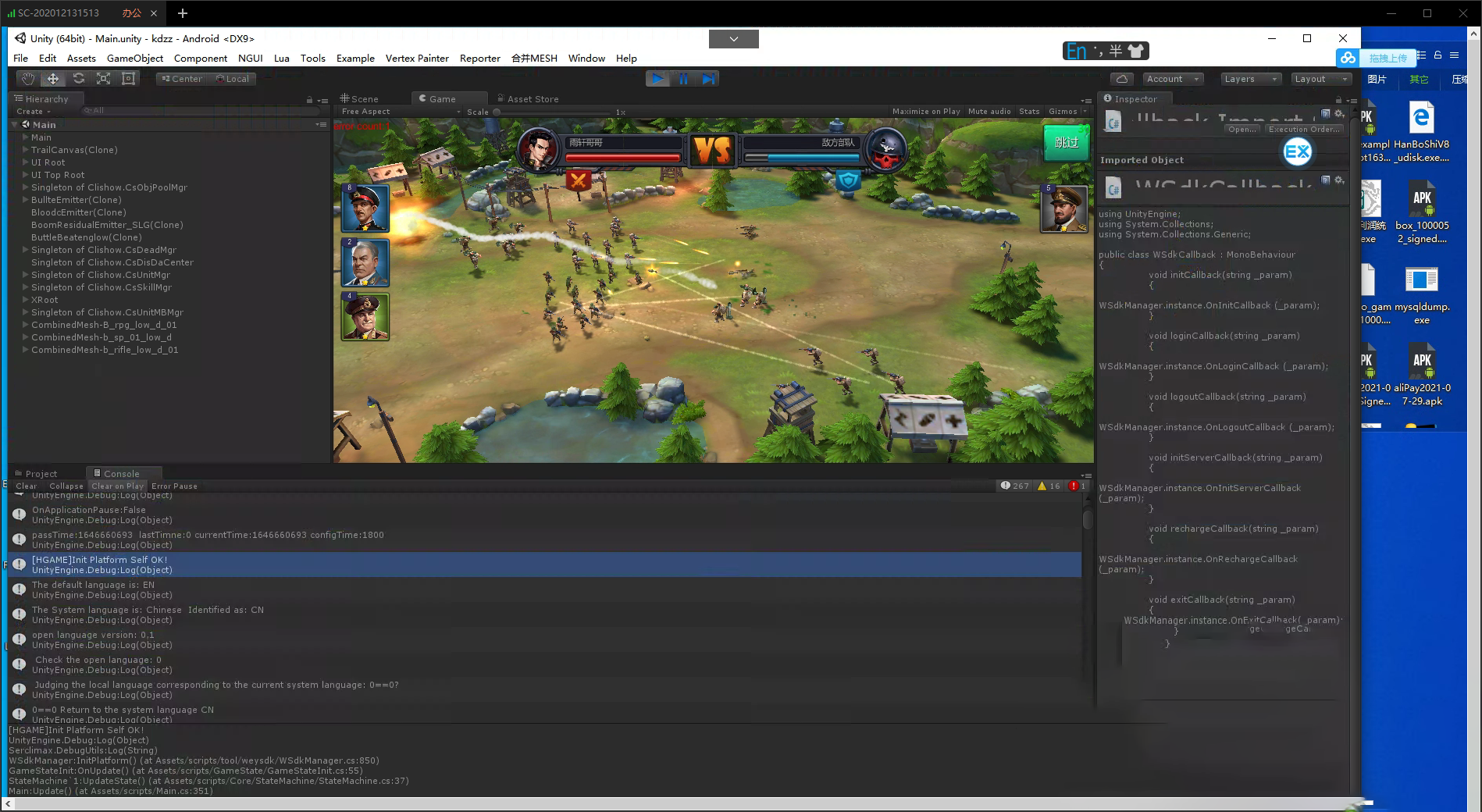This screenshot has height=812, width=1482.
Task: Toggle info log messages count filter
Action: pos(1015,486)
